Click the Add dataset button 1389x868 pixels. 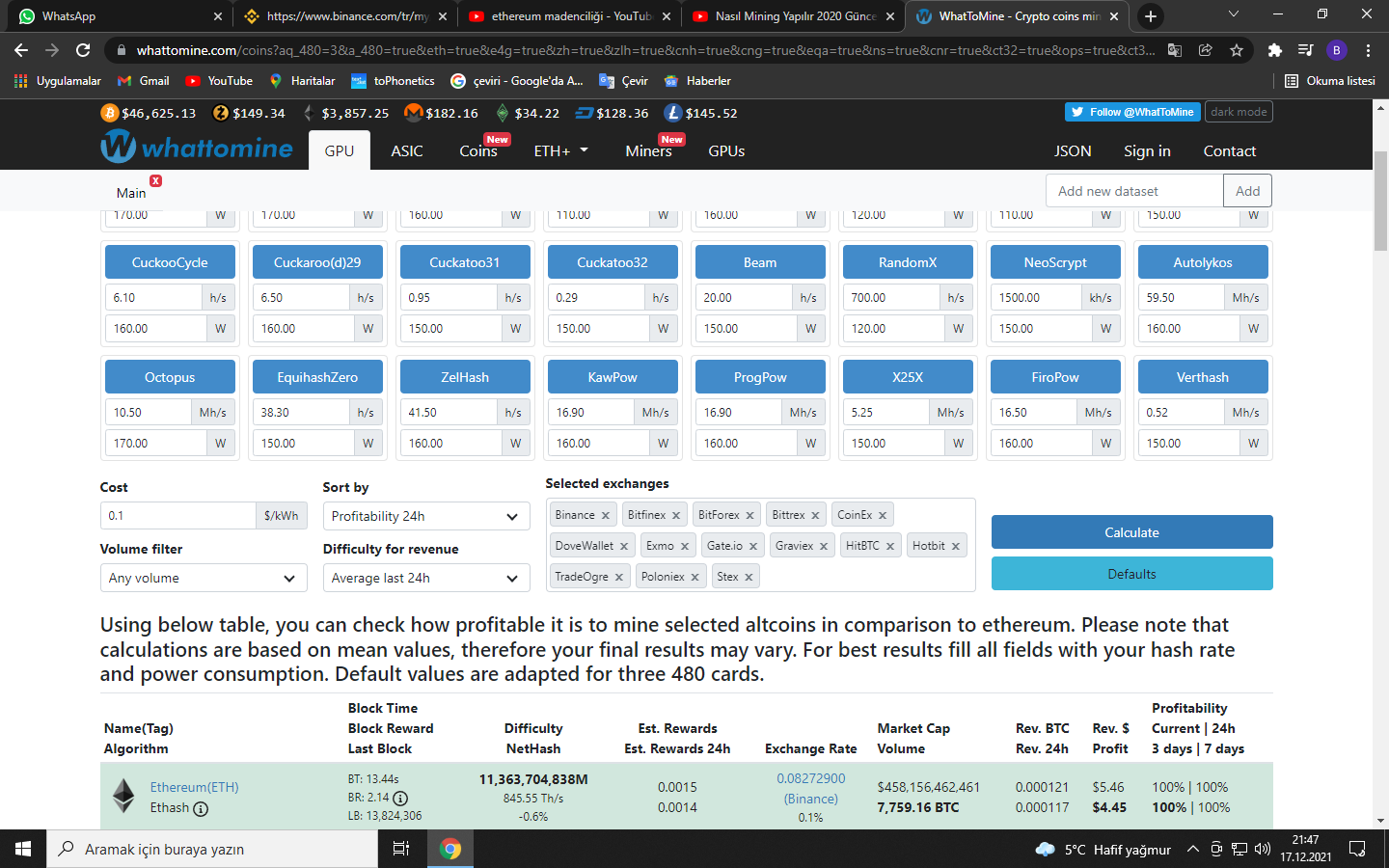coord(1248,191)
